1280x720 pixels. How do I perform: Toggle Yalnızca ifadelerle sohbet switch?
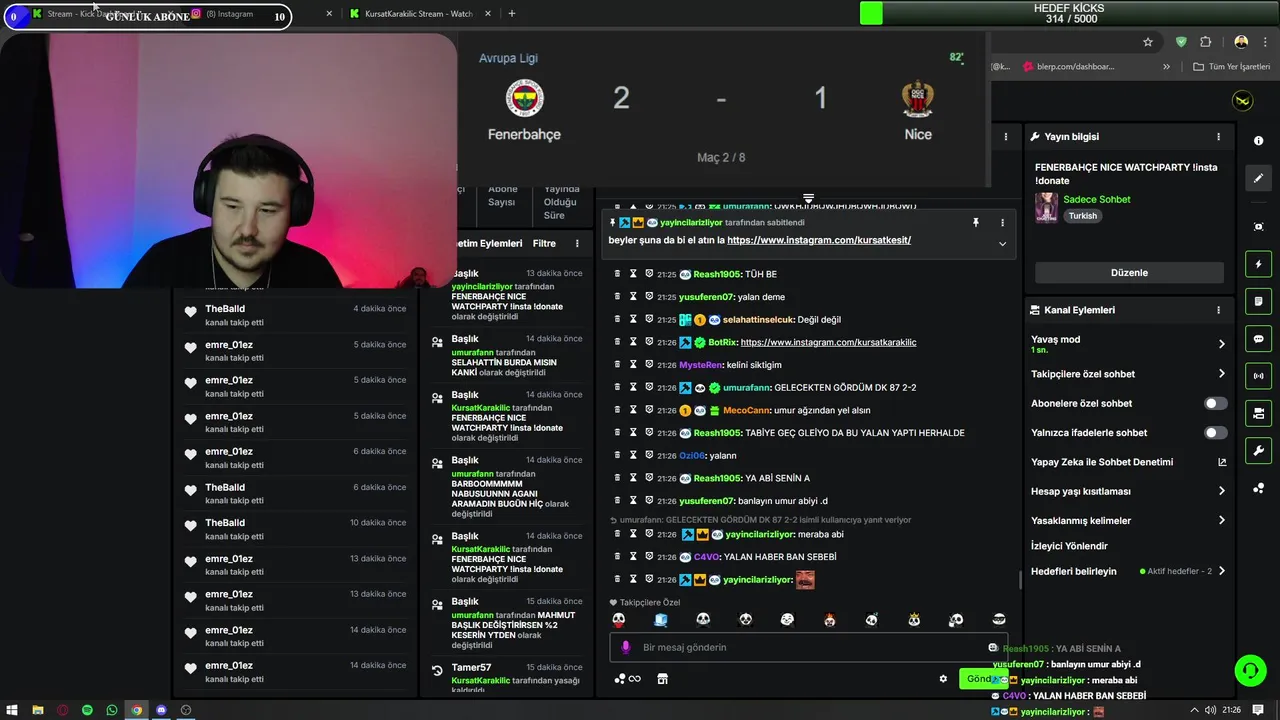[1215, 433]
